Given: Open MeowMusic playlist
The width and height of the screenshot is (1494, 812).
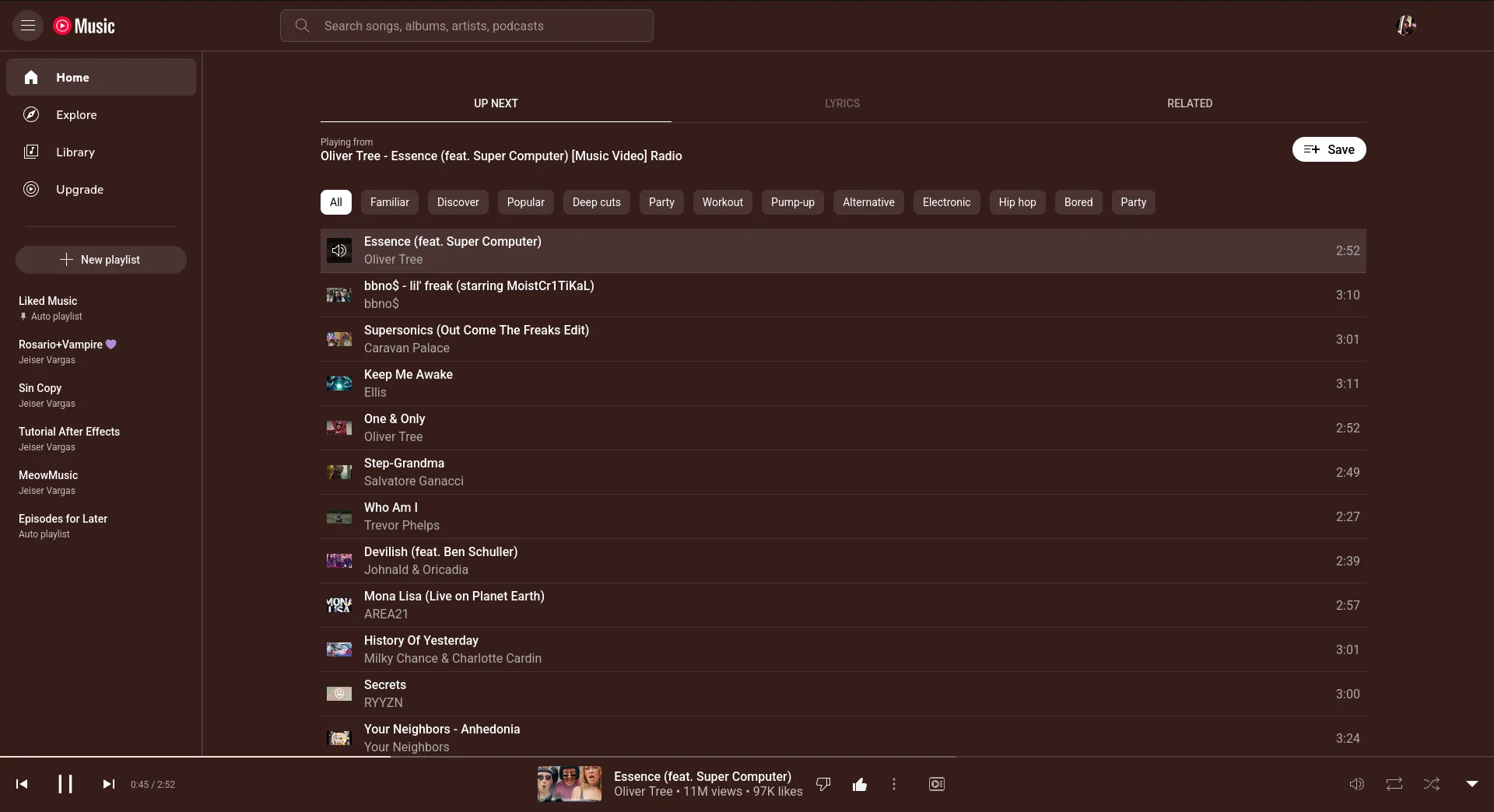Looking at the screenshot, I should (x=101, y=482).
